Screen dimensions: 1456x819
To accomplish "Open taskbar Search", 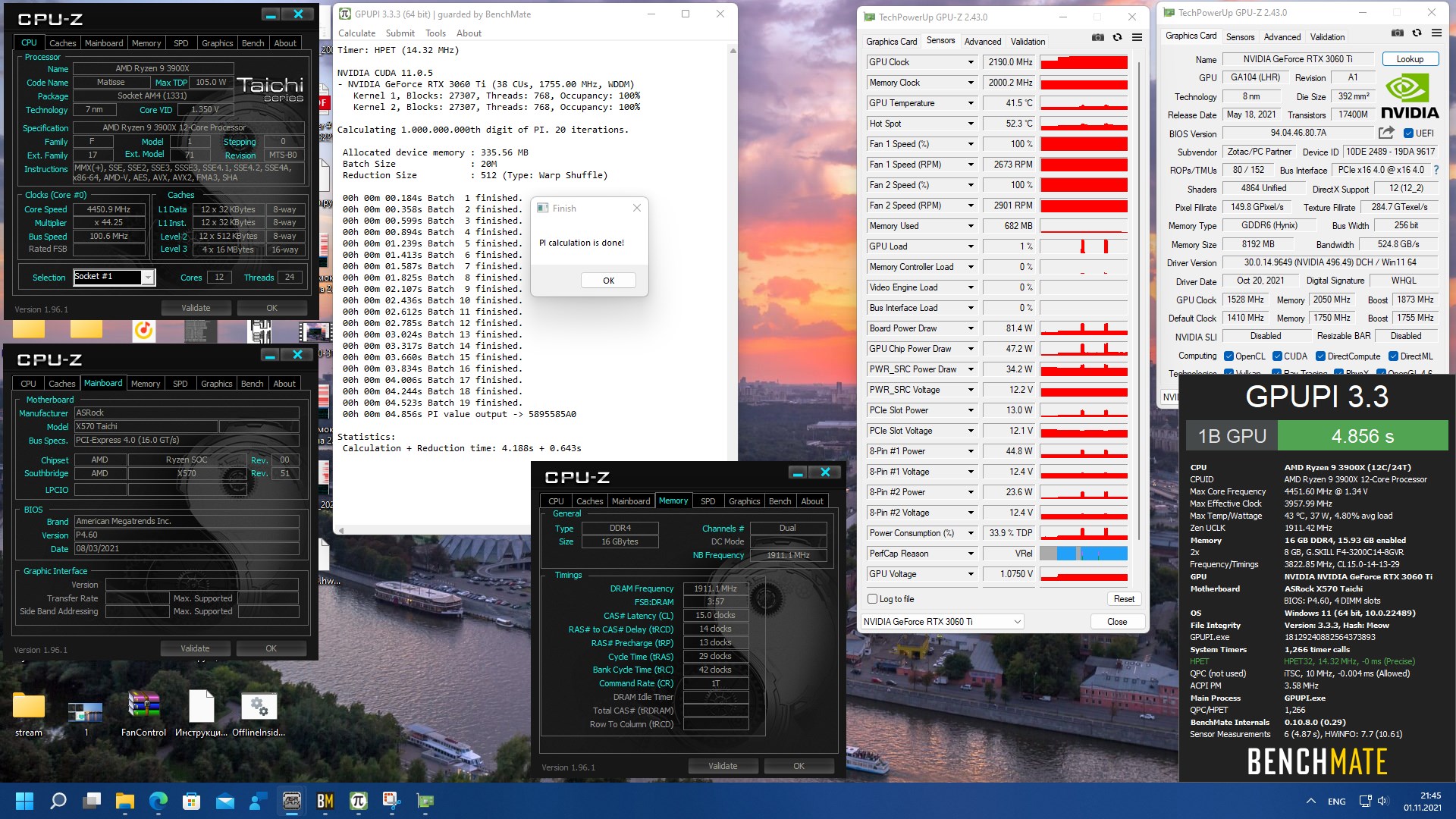I will tap(58, 801).
